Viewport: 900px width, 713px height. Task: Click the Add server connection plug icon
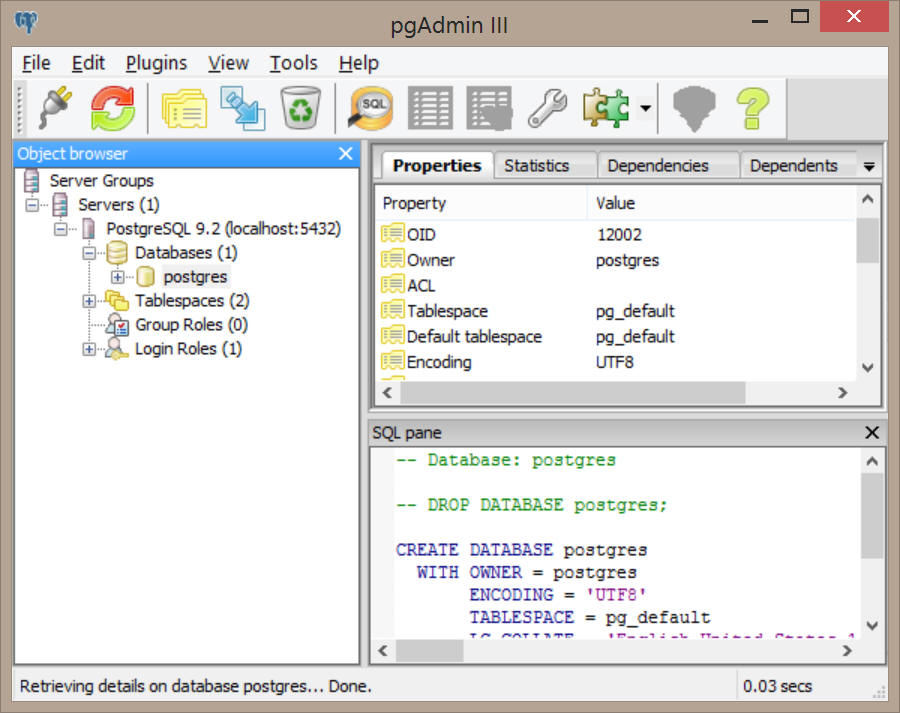(x=56, y=107)
